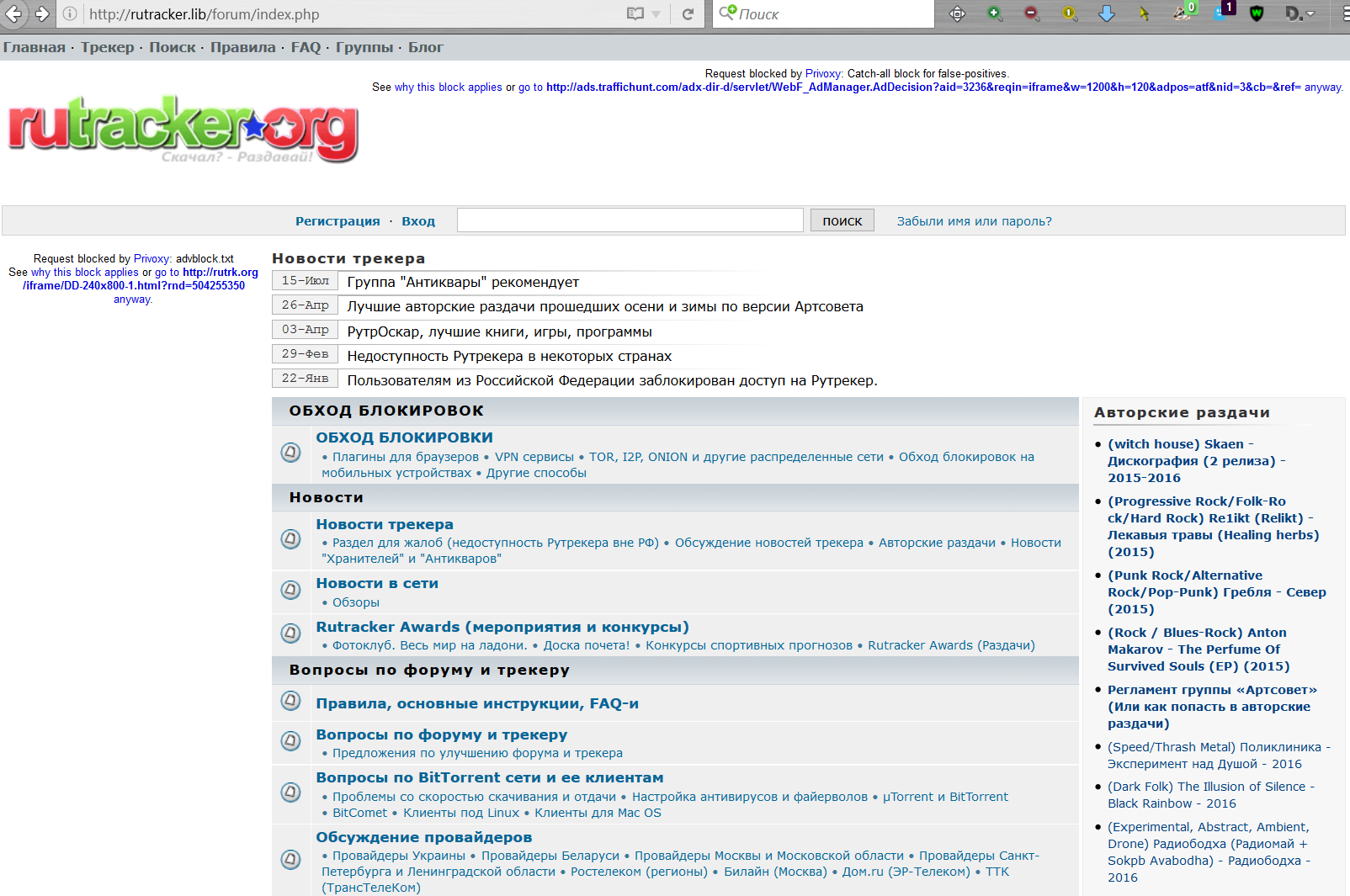Open news РутрОскар, лучшие книги, игры

coord(499,331)
